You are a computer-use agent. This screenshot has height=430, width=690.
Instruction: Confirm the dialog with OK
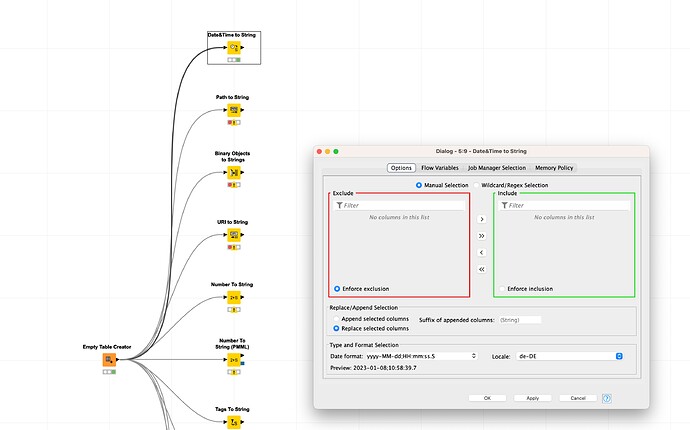[x=487, y=398]
